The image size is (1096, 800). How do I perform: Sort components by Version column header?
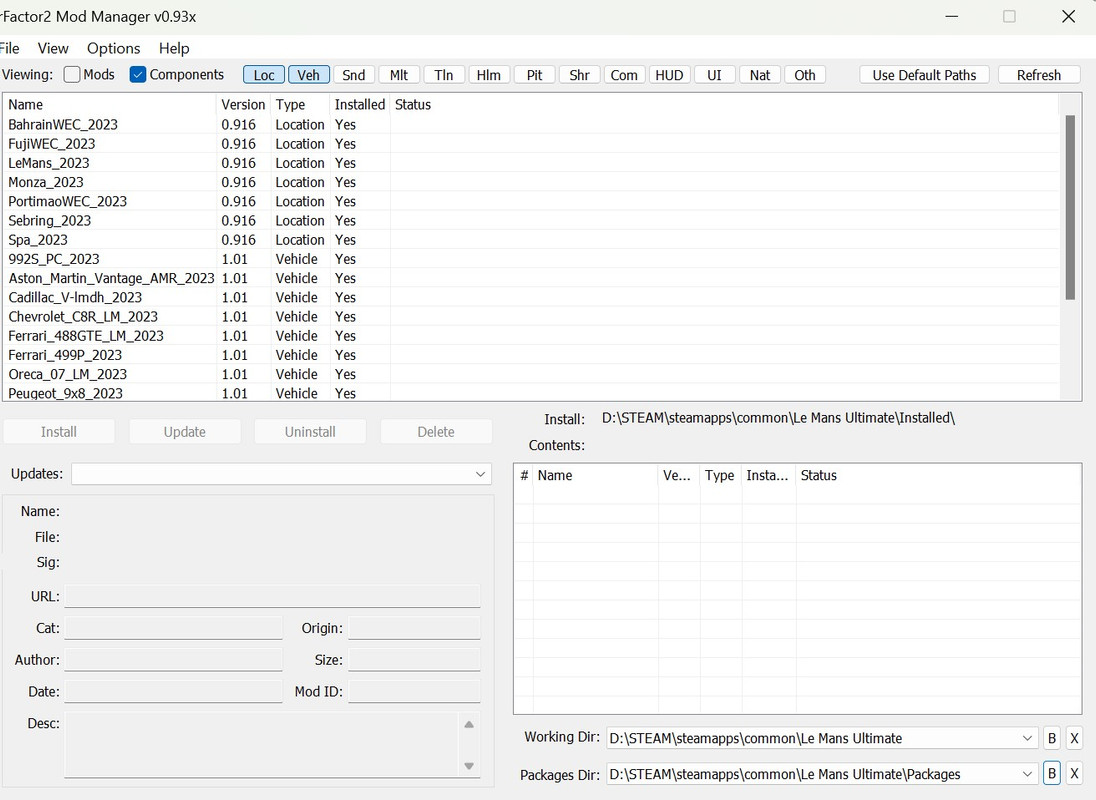click(243, 104)
